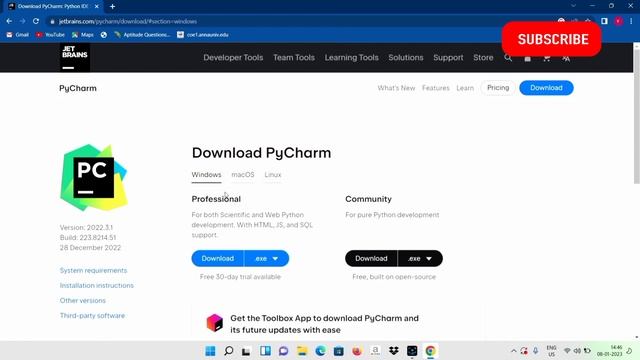The width and height of the screenshot is (640, 360).
Task: Click blue Download button in PyCharm subnav
Action: click(x=546, y=88)
